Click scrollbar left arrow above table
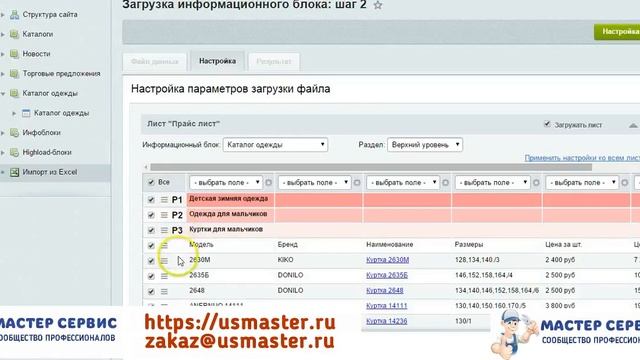The image size is (640, 360). click(x=146, y=167)
